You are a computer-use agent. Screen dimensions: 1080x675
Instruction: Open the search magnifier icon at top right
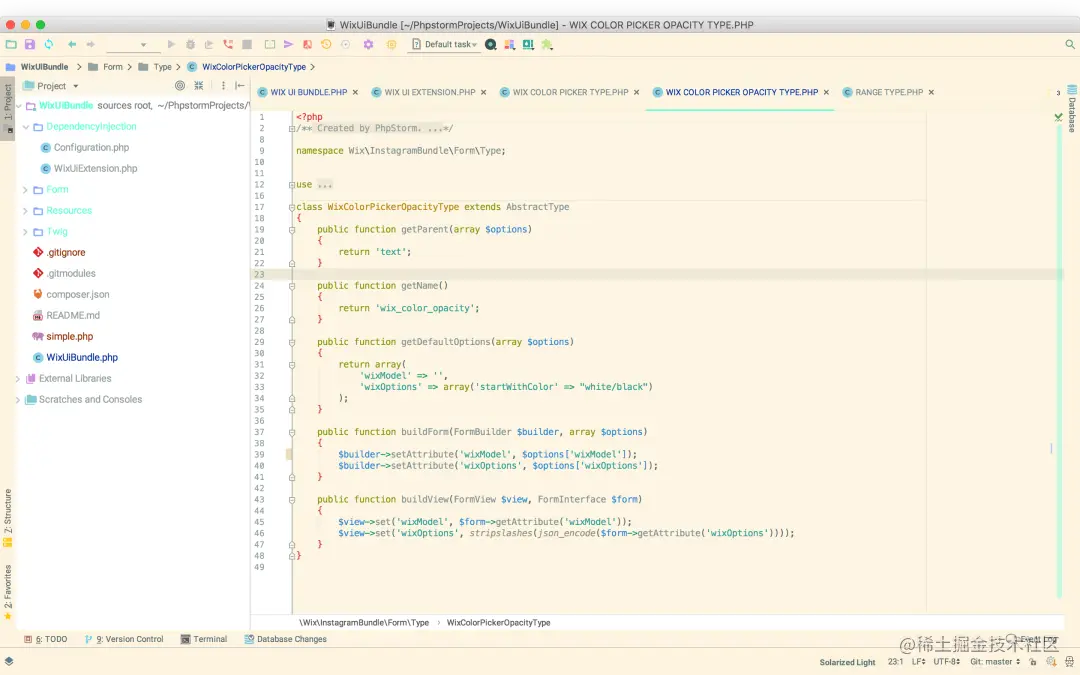point(1070,44)
